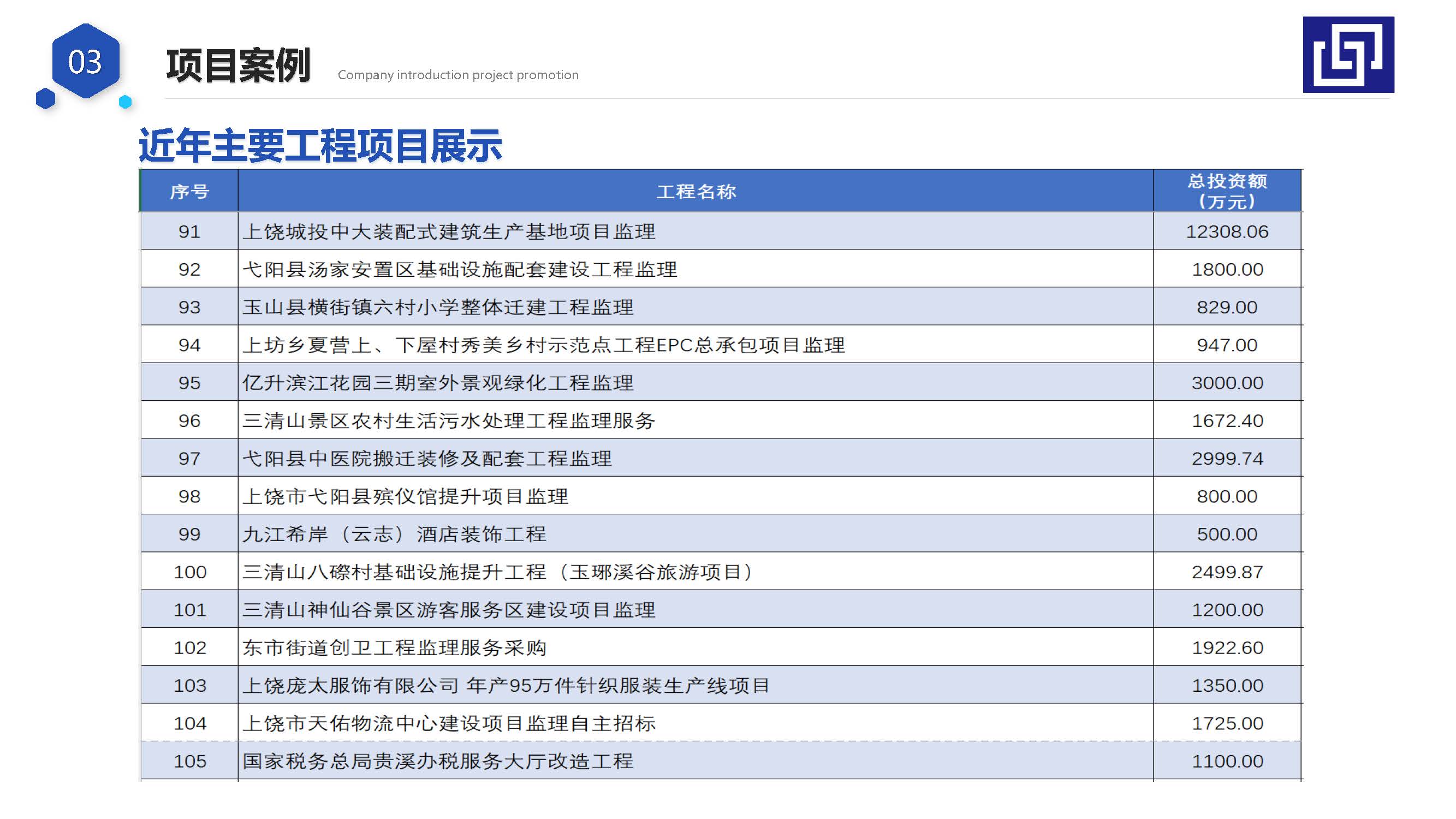The width and height of the screenshot is (1456, 819).
Task: Select project name 上饶庞太服饰有限公司 年产95万件针织服装生产线项目
Action: tap(507, 686)
